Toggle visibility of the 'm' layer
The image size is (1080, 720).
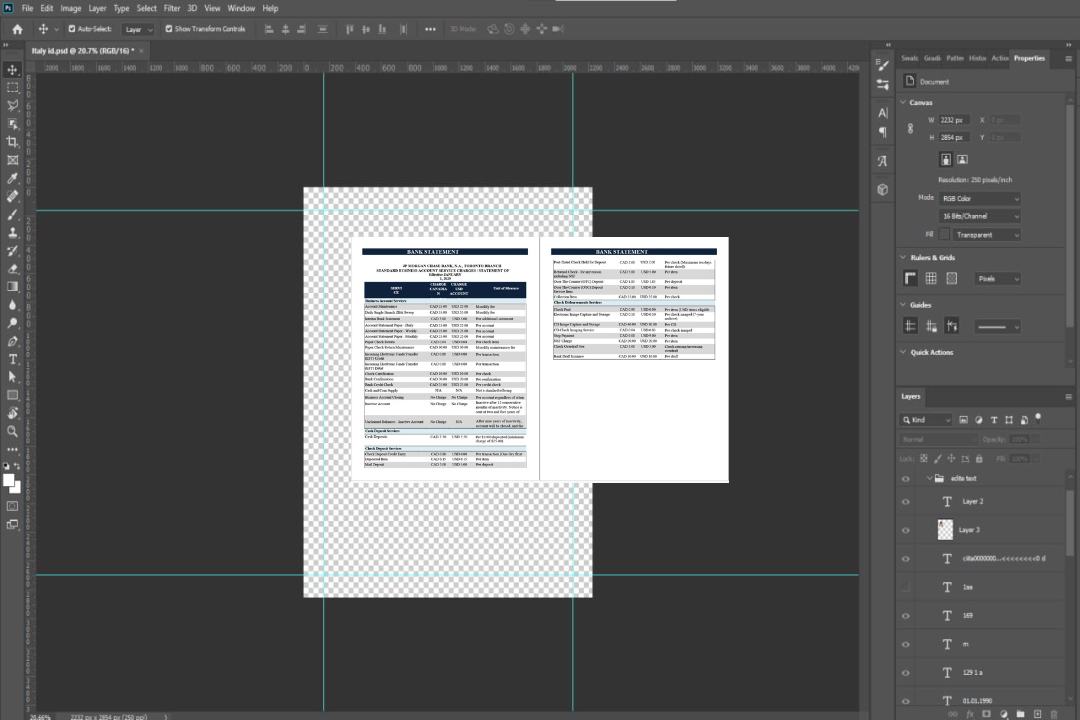pyautogui.click(x=906, y=645)
